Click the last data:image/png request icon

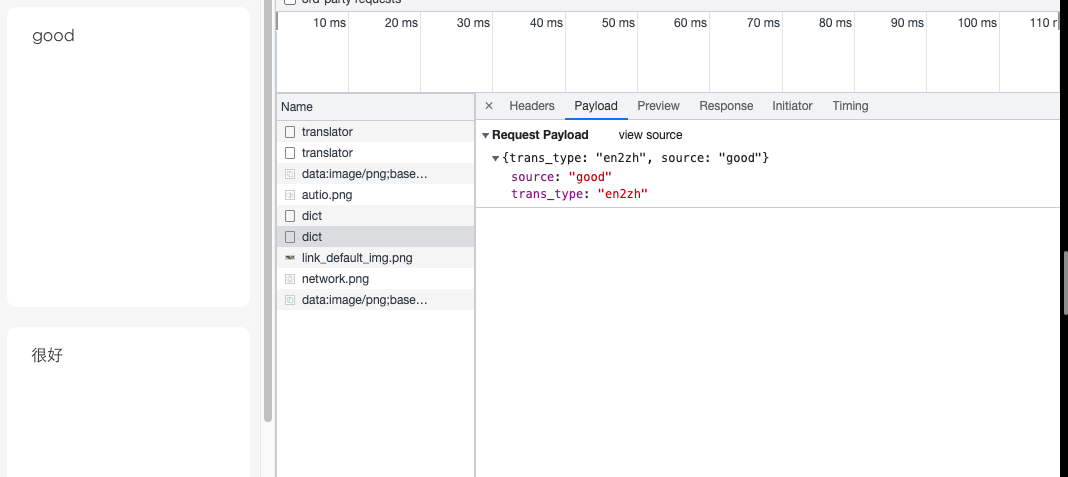click(290, 300)
